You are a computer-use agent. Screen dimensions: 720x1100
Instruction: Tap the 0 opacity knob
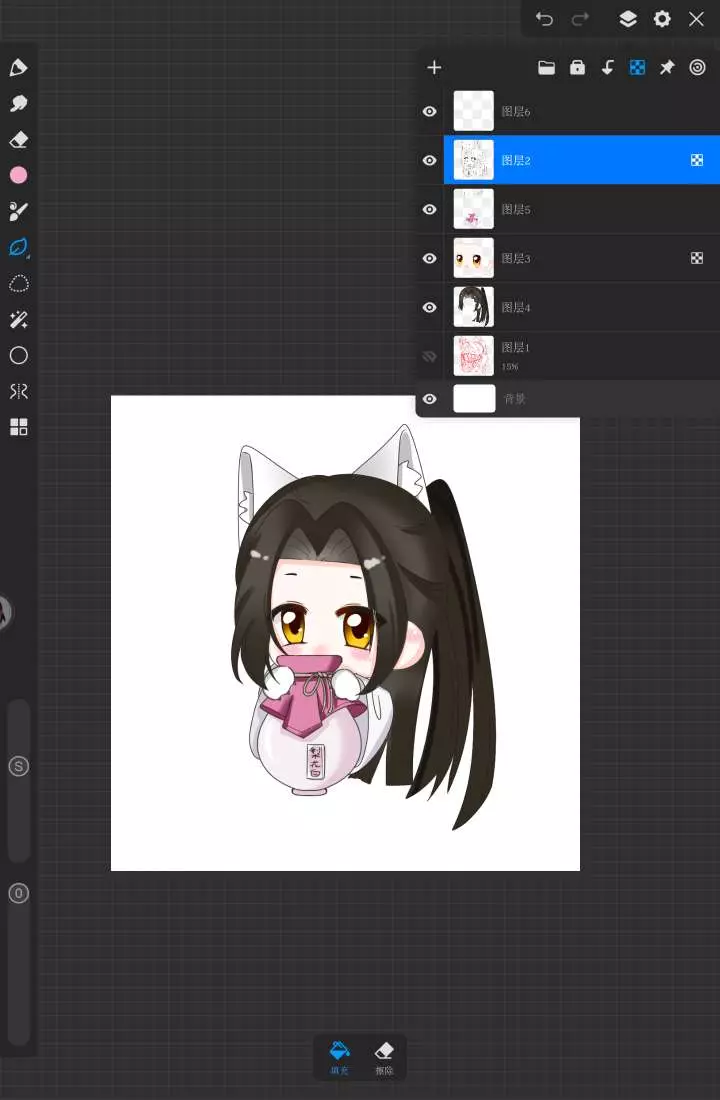point(19,893)
